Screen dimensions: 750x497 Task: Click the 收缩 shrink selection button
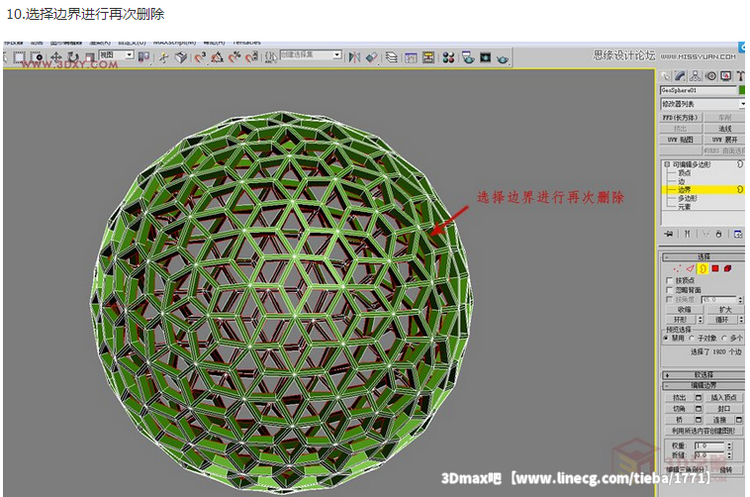point(684,309)
